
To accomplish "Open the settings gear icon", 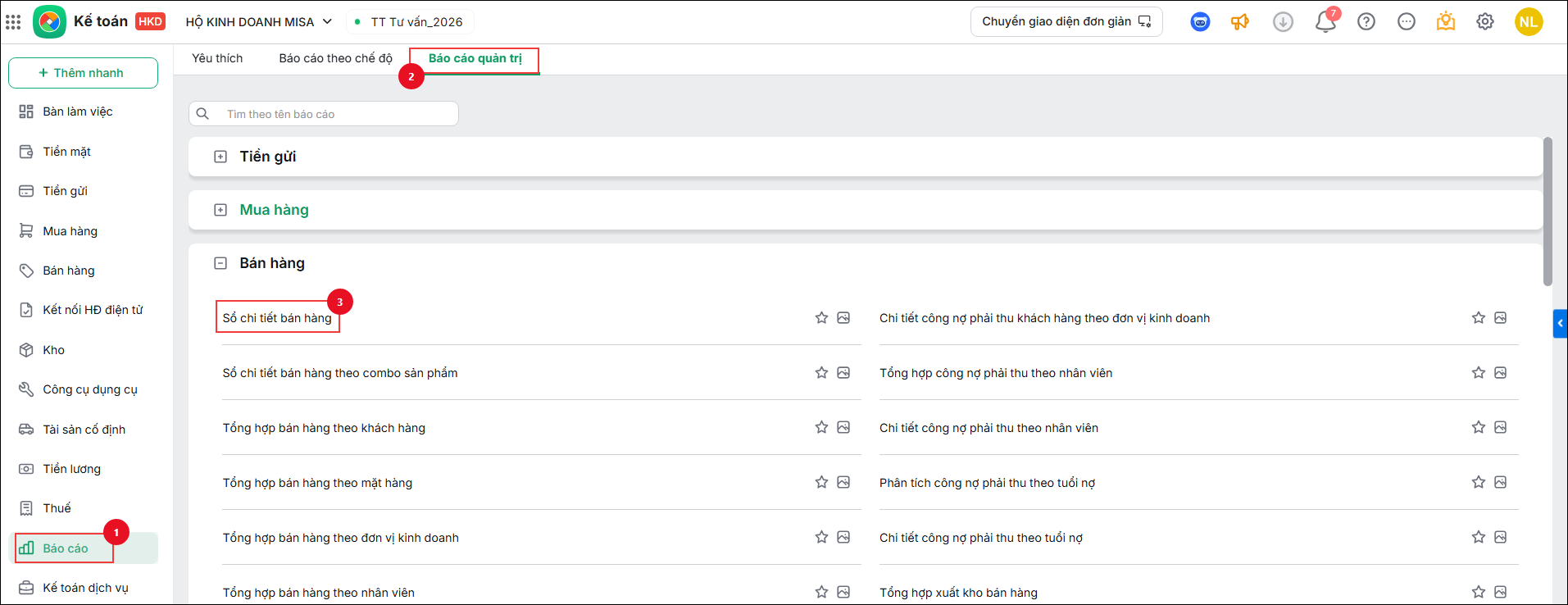I will (1485, 22).
